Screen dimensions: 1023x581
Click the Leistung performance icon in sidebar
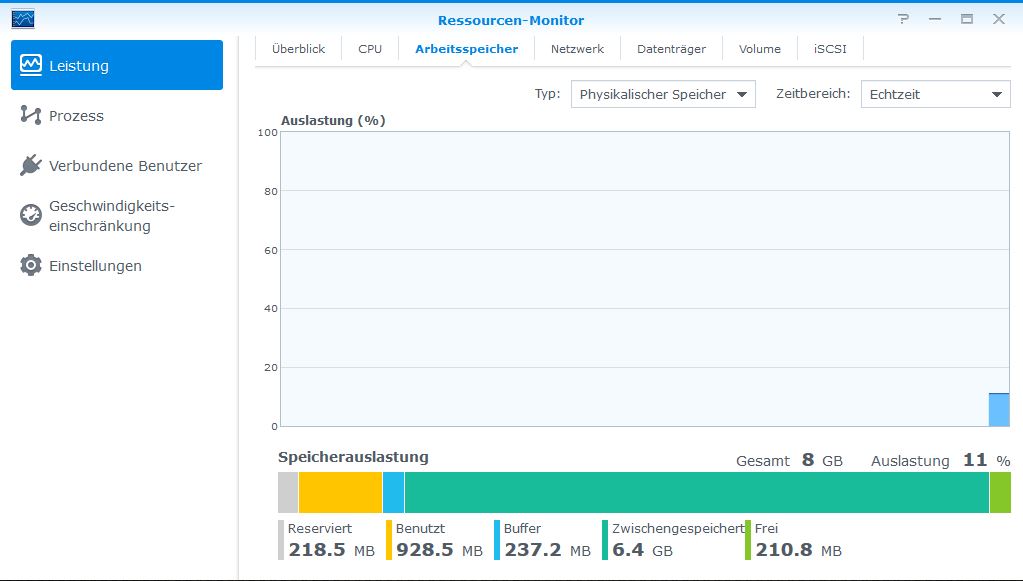(x=31, y=65)
